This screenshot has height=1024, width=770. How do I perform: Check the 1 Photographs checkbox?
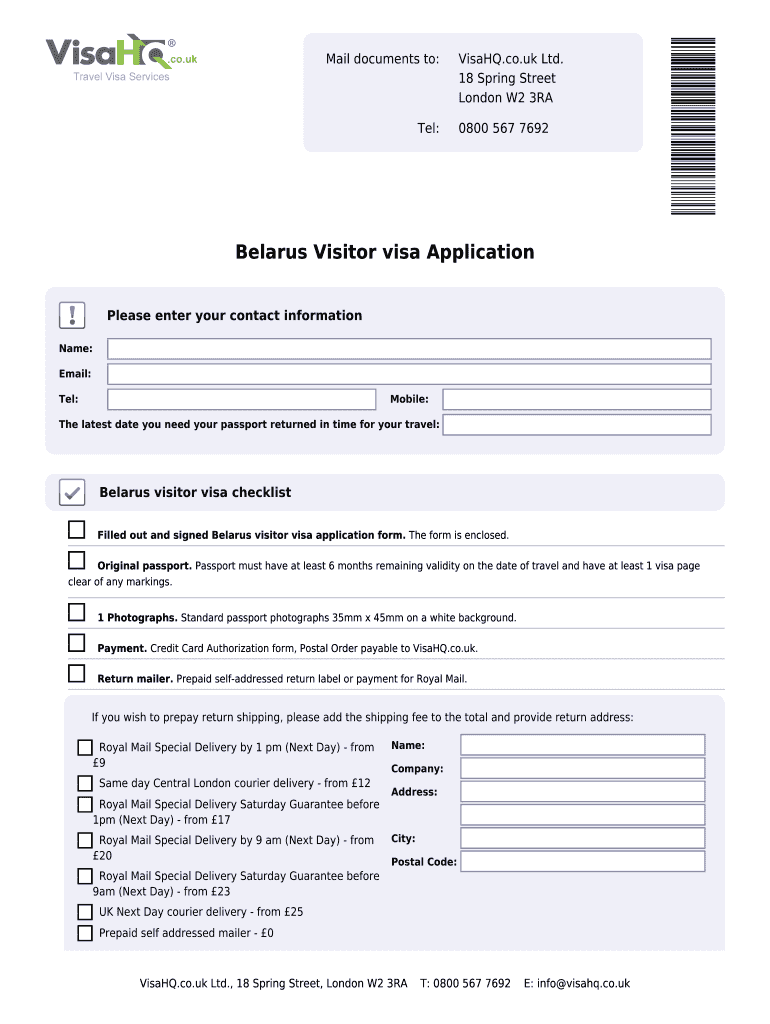point(77,612)
